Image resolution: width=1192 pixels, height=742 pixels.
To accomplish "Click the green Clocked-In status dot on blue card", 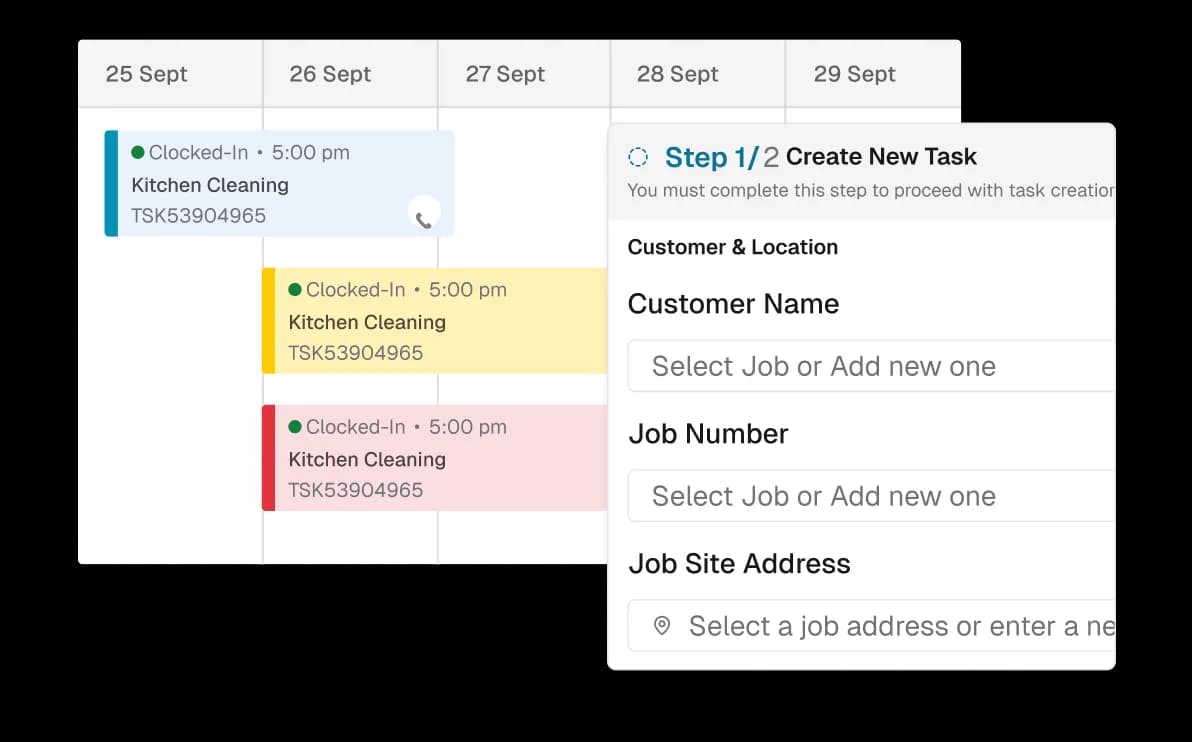I will pyautogui.click(x=140, y=153).
